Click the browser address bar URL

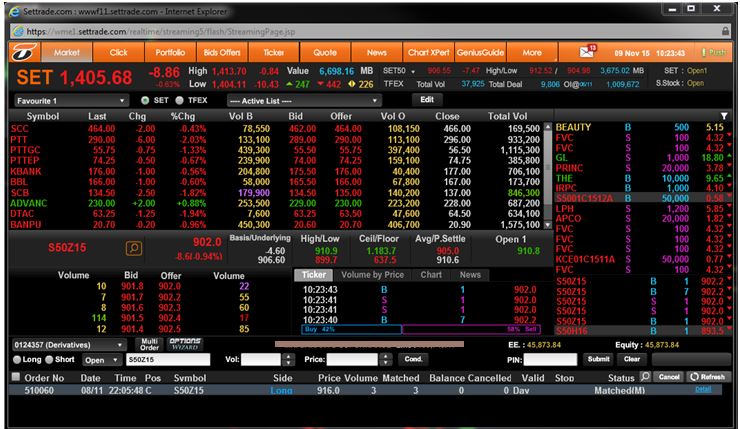160,32
